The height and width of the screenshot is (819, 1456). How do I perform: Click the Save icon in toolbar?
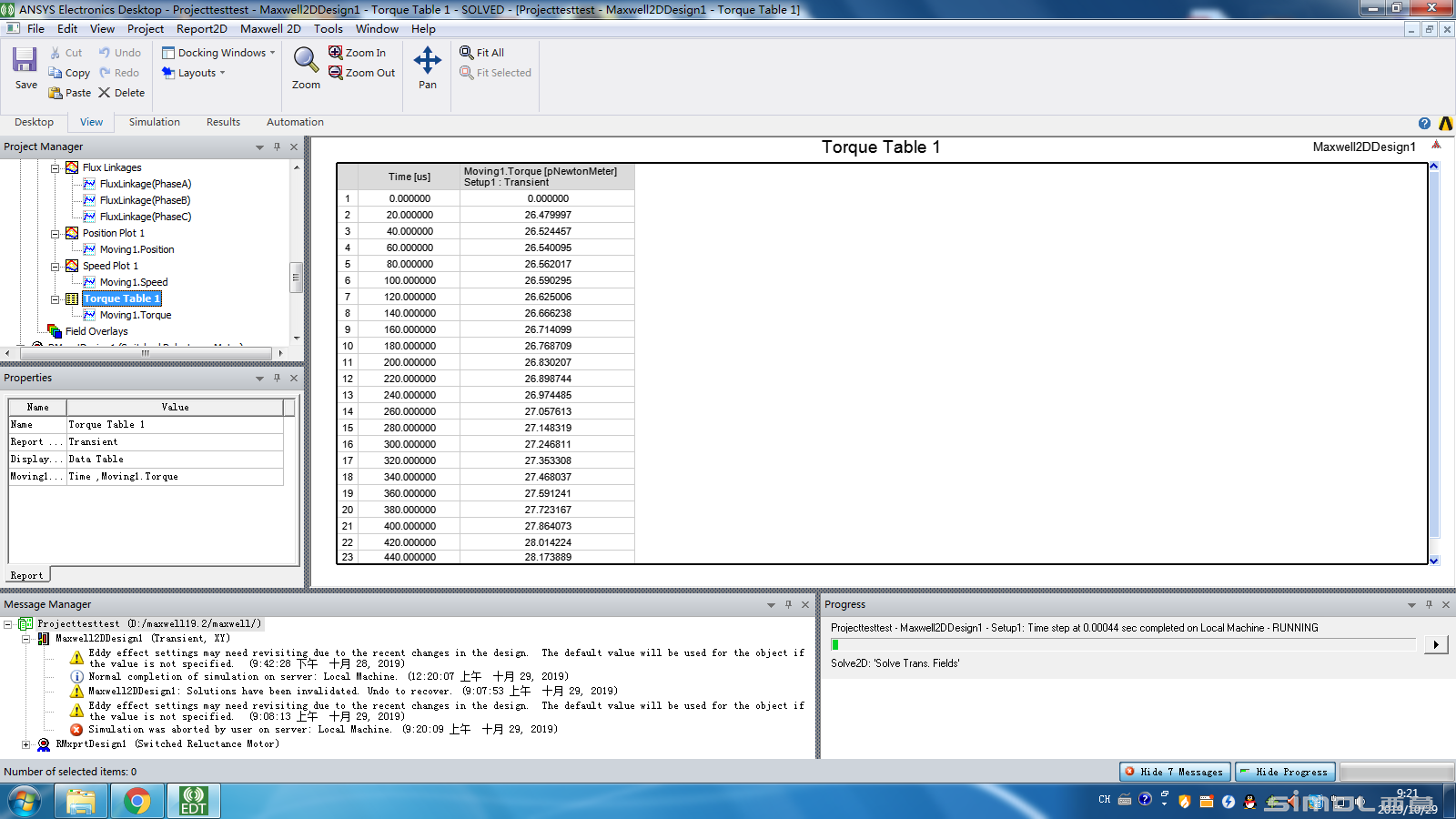25,68
